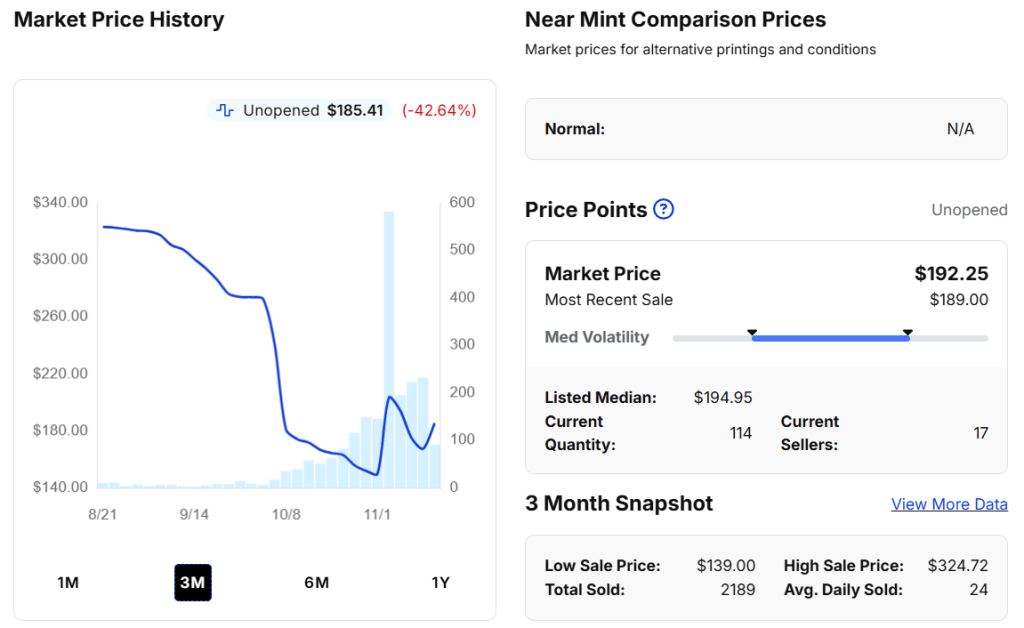Click the Most Recent Sale $189.00 value
Screen dimensions: 1024x628
click(958, 300)
